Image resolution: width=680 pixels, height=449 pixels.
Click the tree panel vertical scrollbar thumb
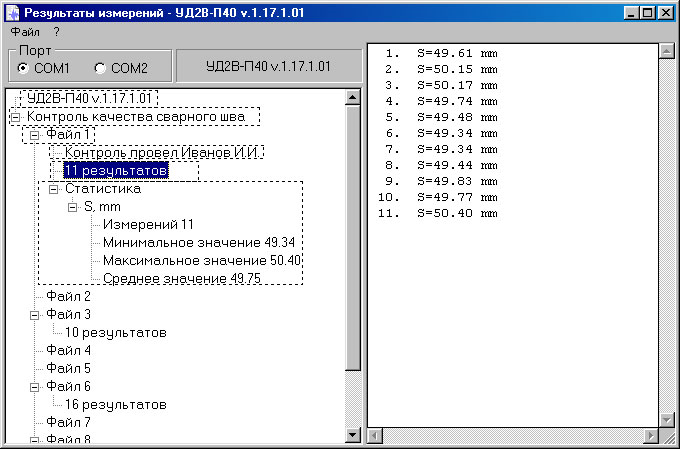click(353, 238)
